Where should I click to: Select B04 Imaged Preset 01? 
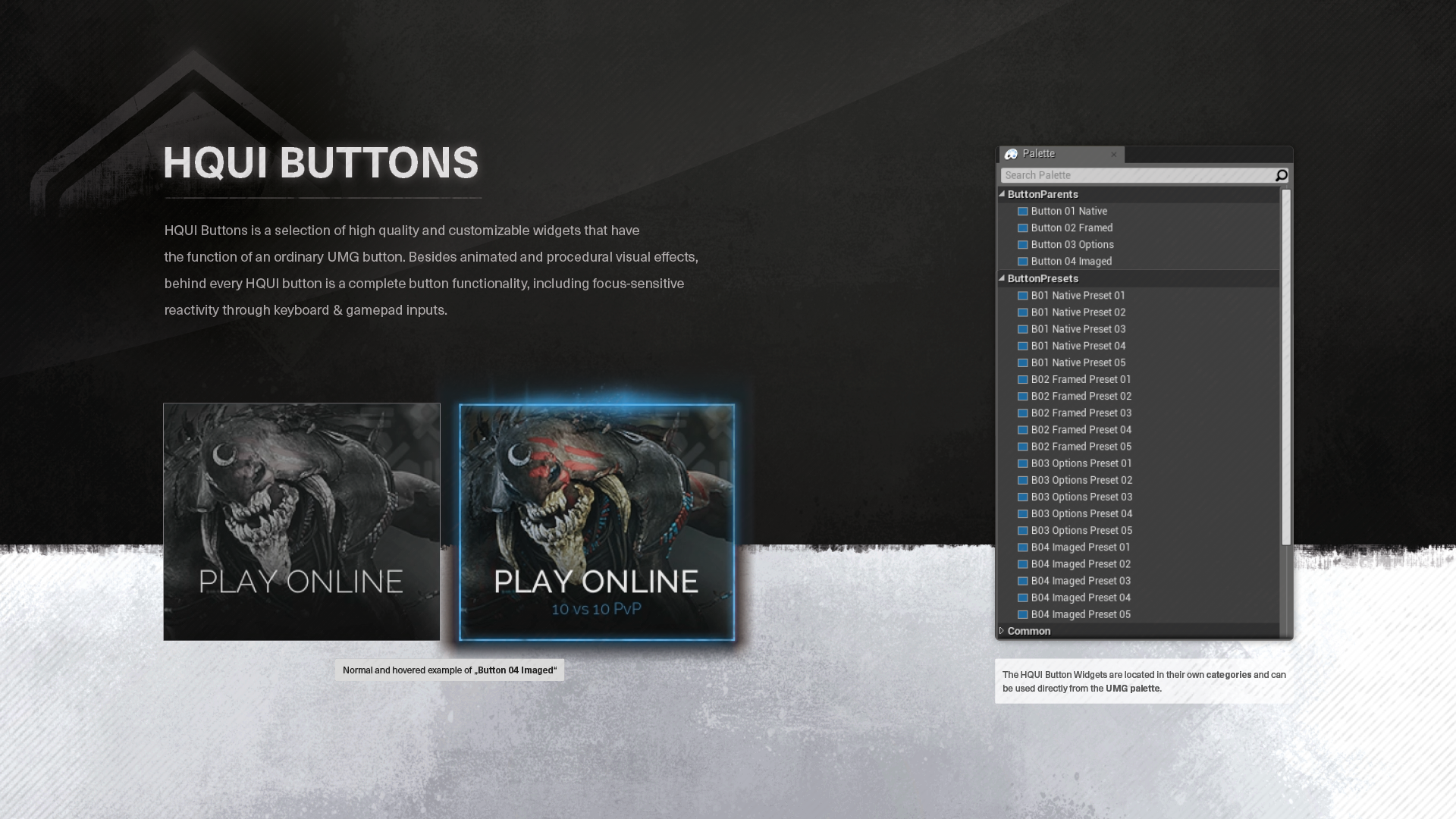click(x=1080, y=547)
